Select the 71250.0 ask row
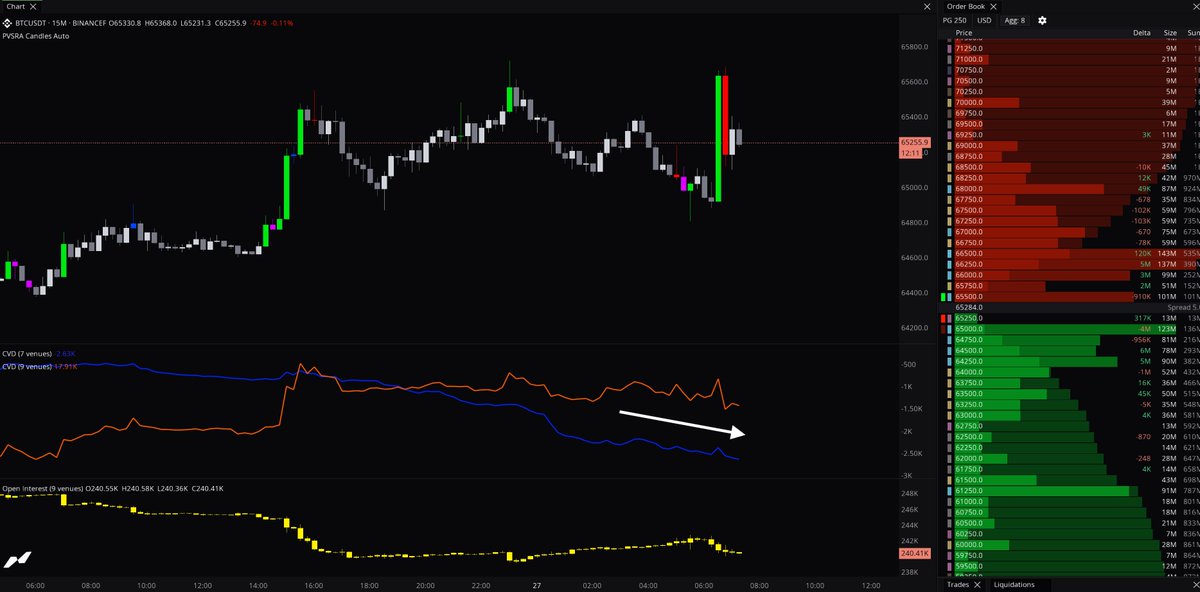Screen dimensions: 1200x592 coord(1070,48)
